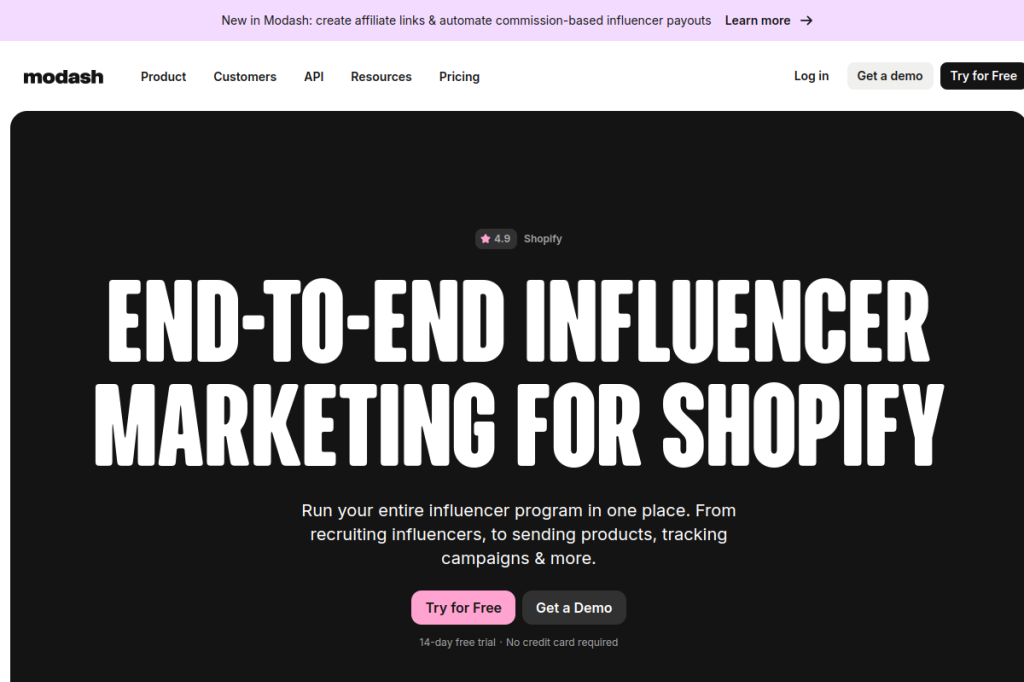Expand the Resources navigation menu
The image size is (1024, 682).
pos(381,76)
